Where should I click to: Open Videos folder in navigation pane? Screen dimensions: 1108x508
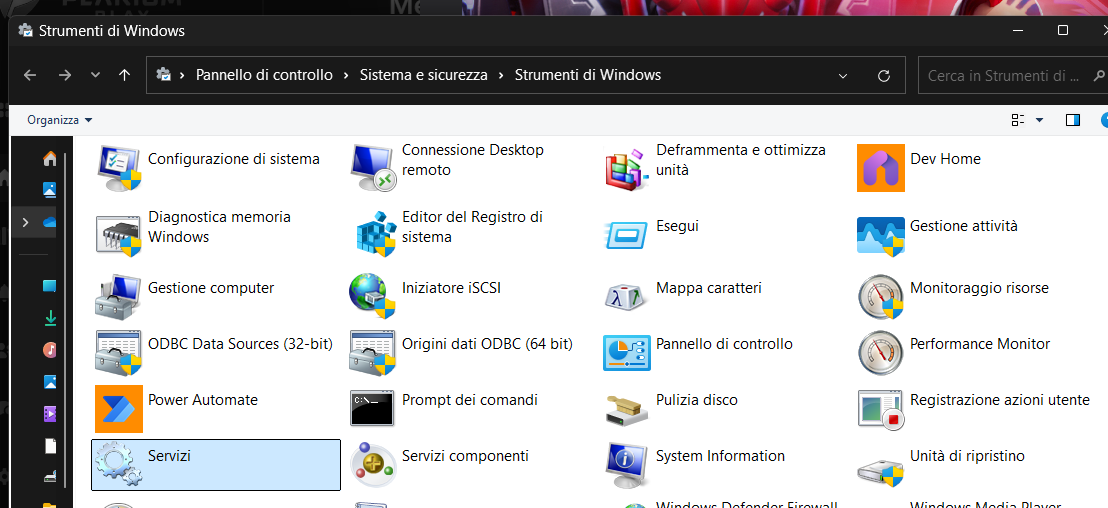click(x=50, y=414)
